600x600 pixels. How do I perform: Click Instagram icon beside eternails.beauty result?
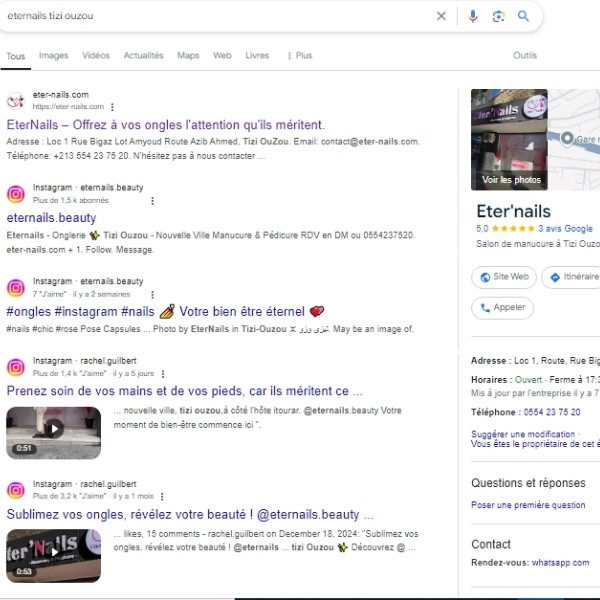[x=15, y=194]
